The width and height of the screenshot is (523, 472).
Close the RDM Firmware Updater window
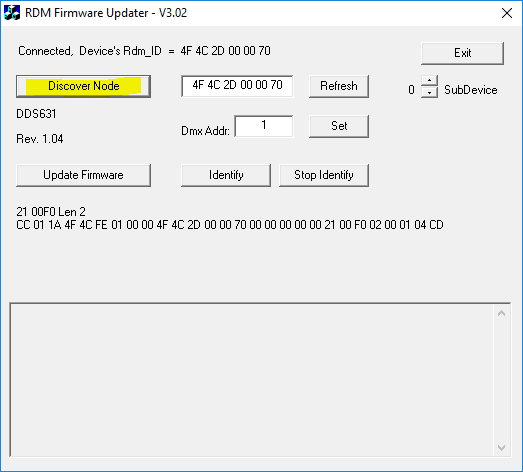pos(507,13)
